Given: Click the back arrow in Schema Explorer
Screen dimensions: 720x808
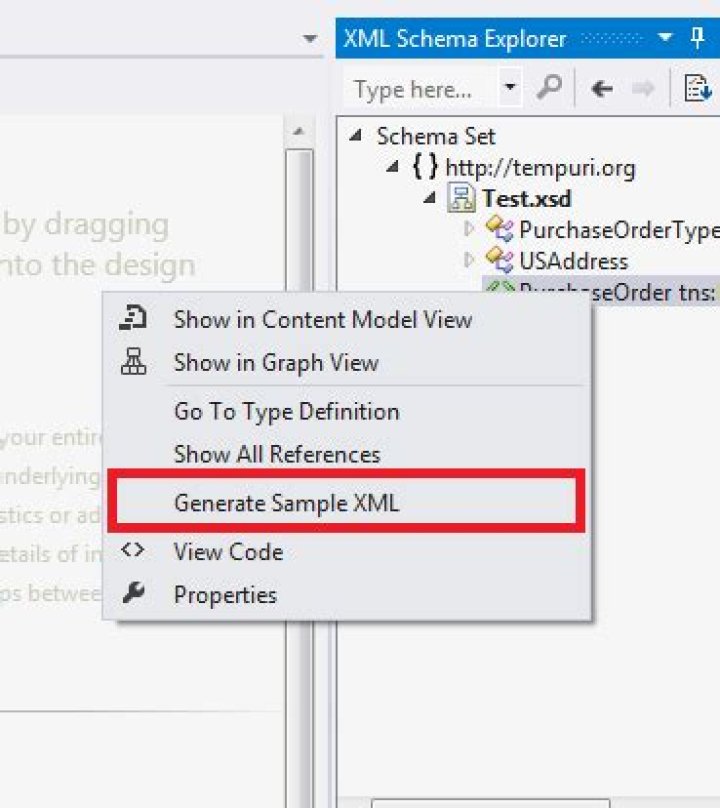Looking at the screenshot, I should coord(601,89).
